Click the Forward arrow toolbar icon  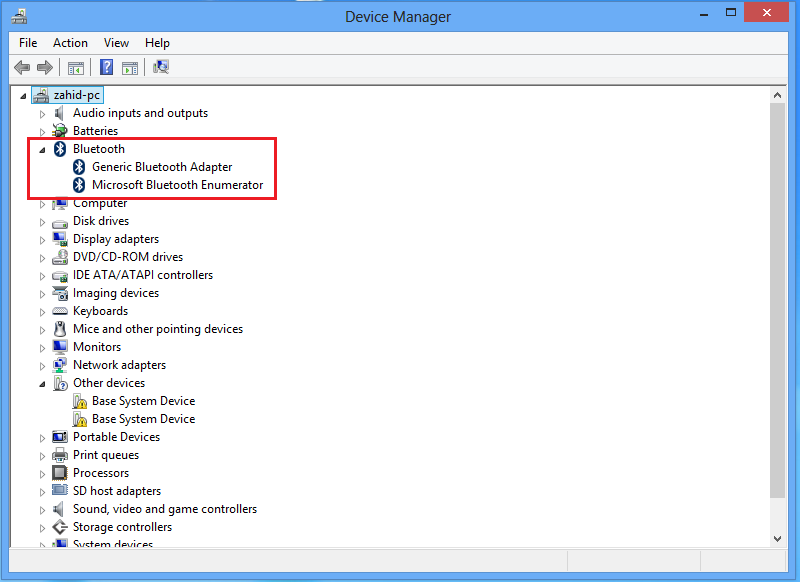45,67
